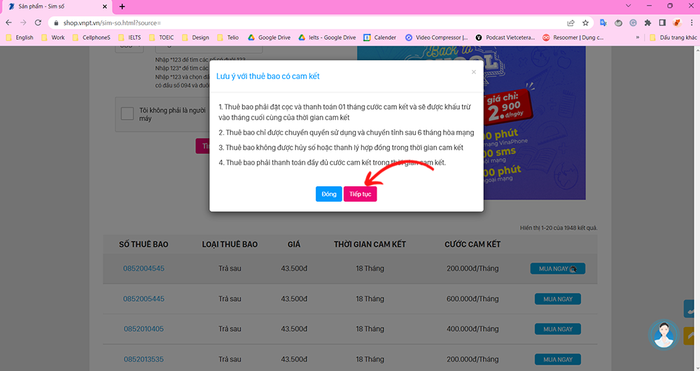
Task: Go forward with browser forward arrow
Action: (23, 23)
